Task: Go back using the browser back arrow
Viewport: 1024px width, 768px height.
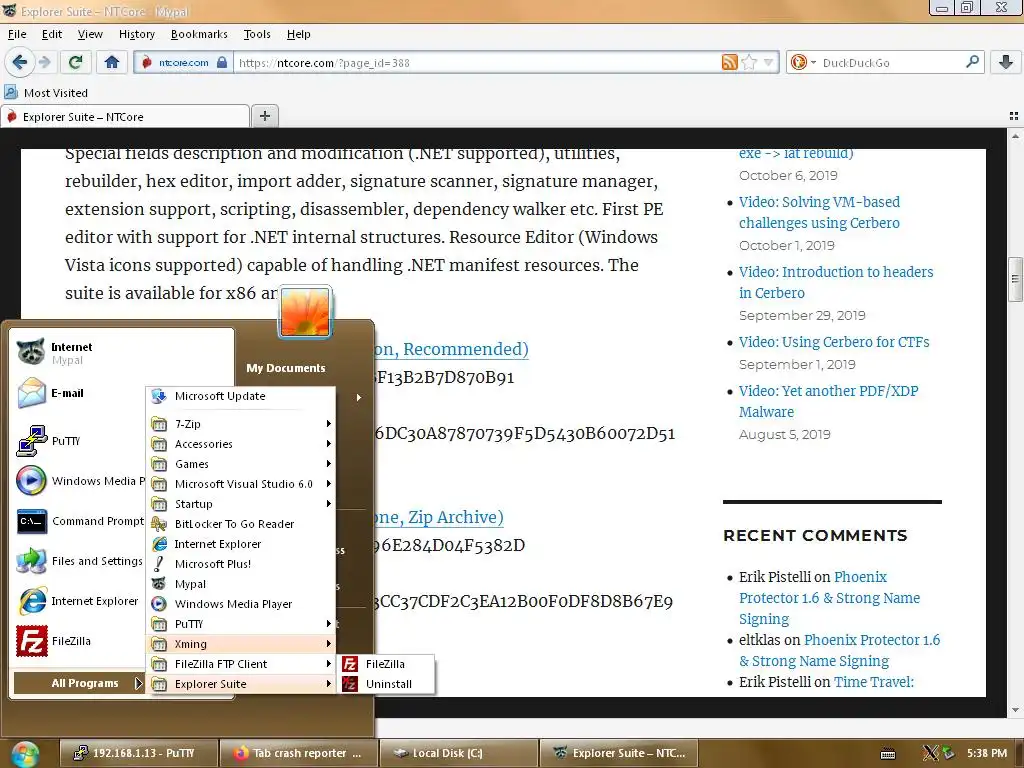Action: coord(20,62)
